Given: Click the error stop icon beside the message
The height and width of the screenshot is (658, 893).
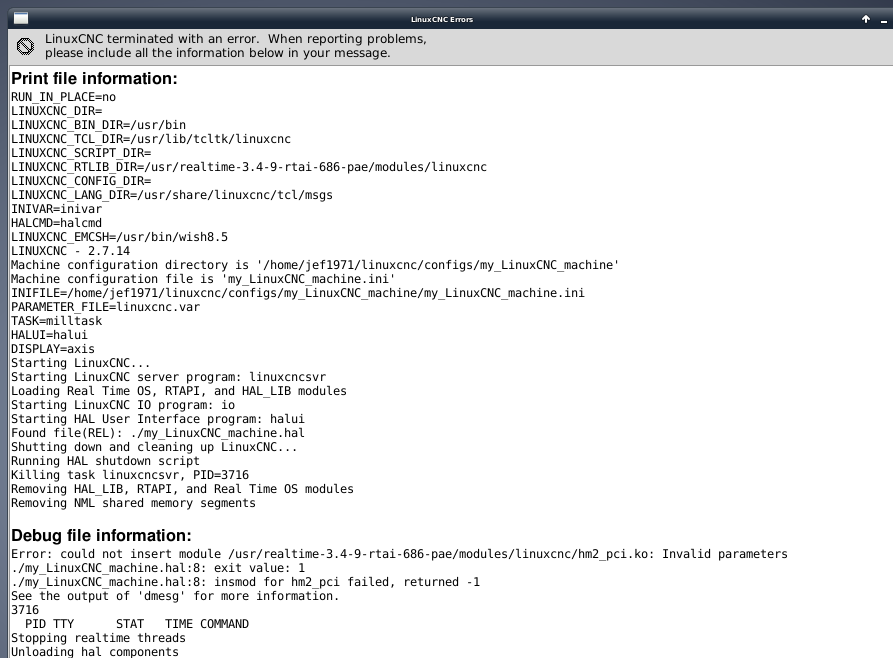Looking at the screenshot, I should pos(25,46).
